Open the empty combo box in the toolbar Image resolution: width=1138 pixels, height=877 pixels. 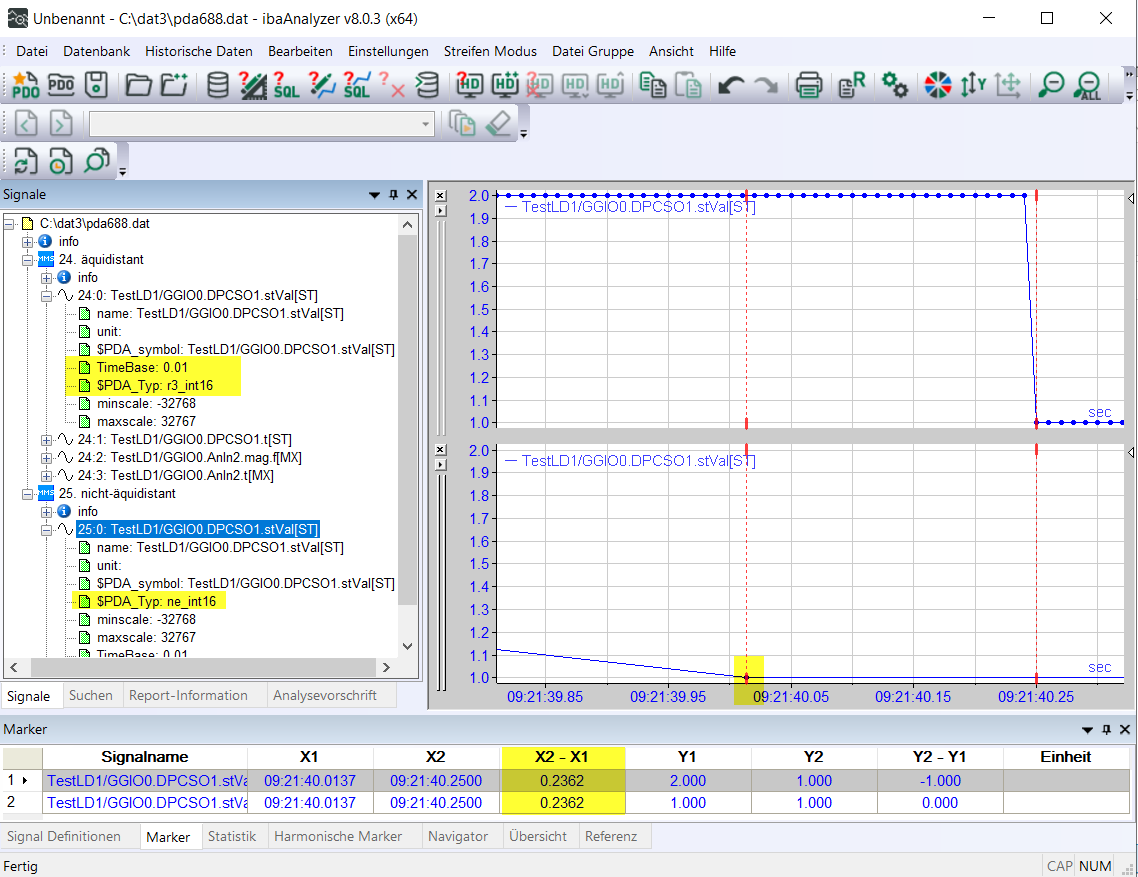click(427, 124)
